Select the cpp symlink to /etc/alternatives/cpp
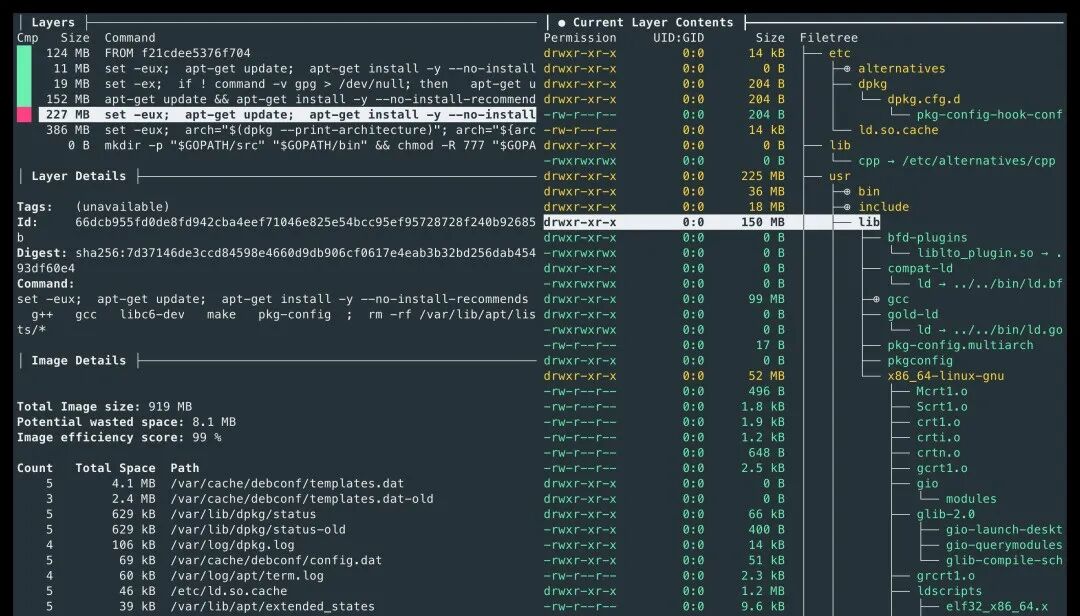The image size is (1080, 616). (x=957, y=161)
